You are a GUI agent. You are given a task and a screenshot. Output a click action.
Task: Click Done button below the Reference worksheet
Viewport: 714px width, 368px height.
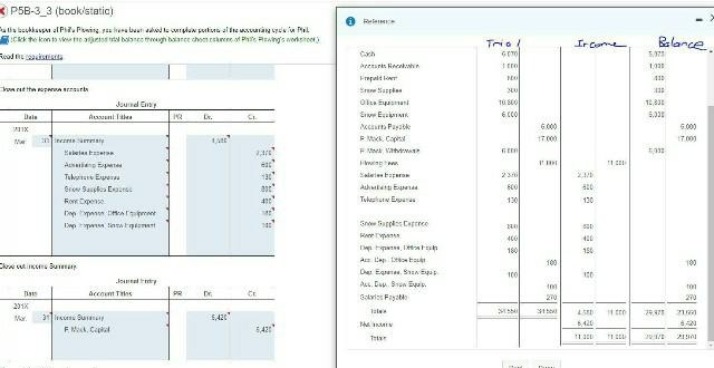545,365
